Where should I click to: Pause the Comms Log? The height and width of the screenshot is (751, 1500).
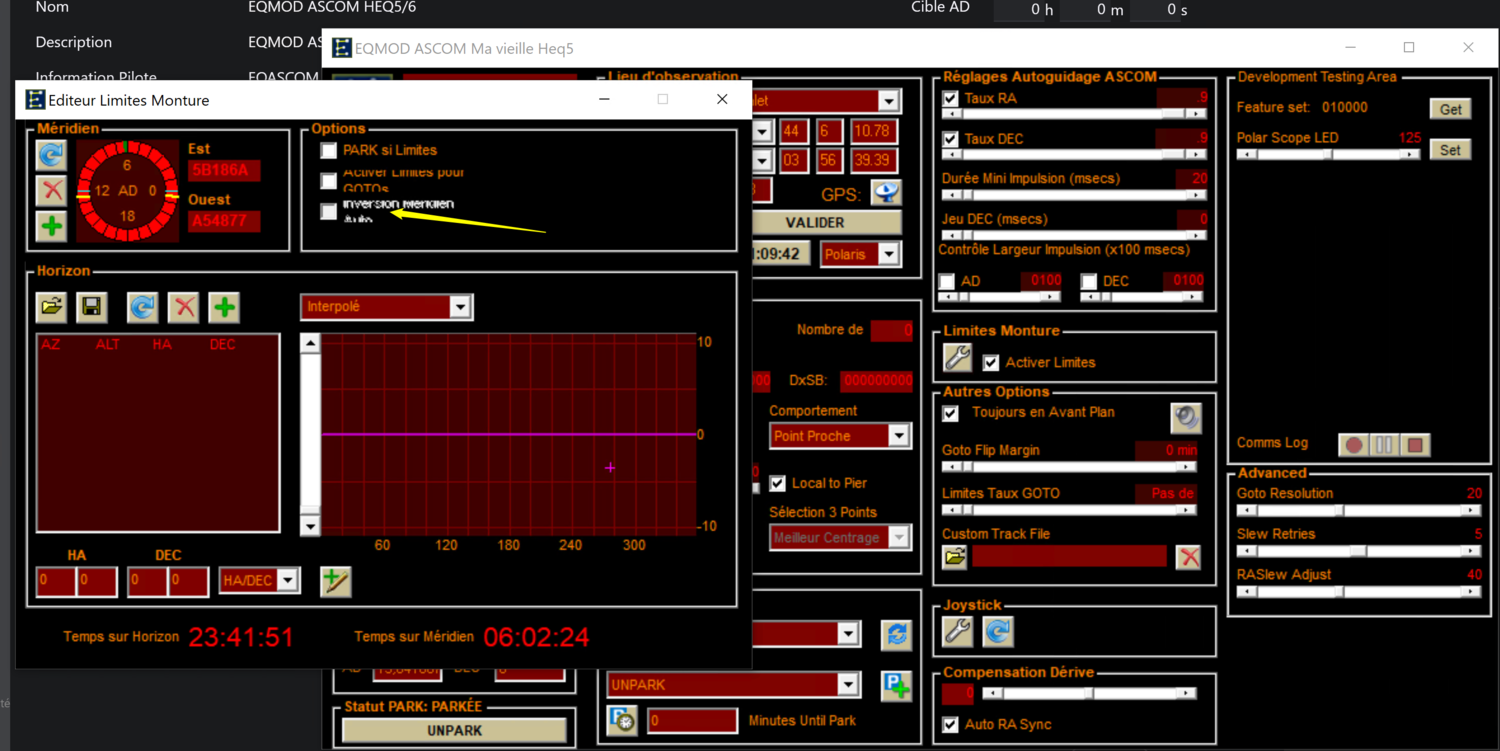1385,445
